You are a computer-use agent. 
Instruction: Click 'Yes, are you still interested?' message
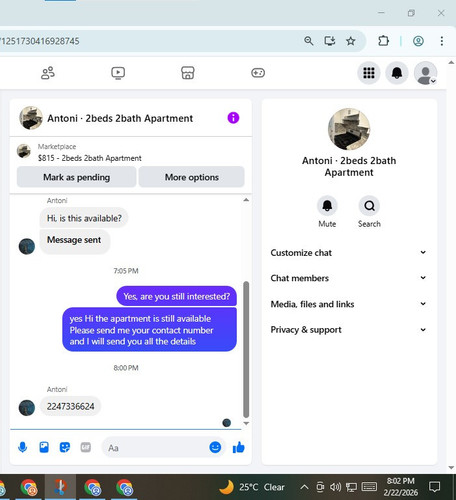tap(176, 296)
